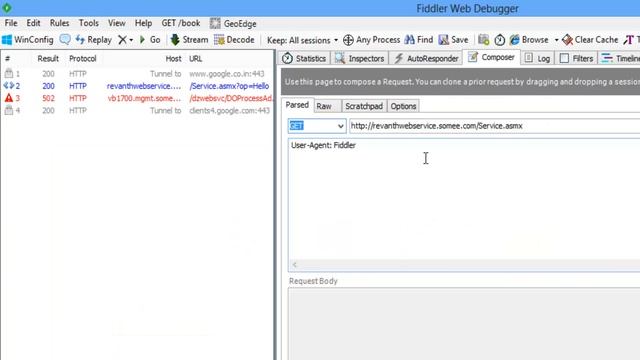Select the Composer tab
Screen dimensions: 640x360
[x=491, y=57]
